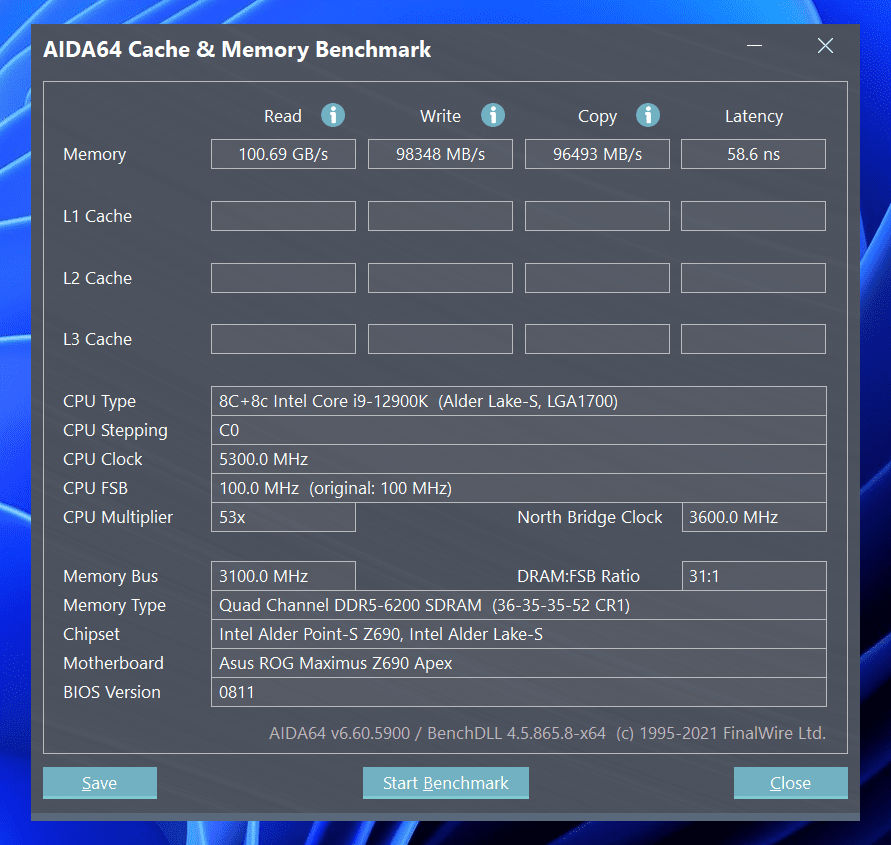
Task: Close the window with the X icon
Action: [825, 45]
